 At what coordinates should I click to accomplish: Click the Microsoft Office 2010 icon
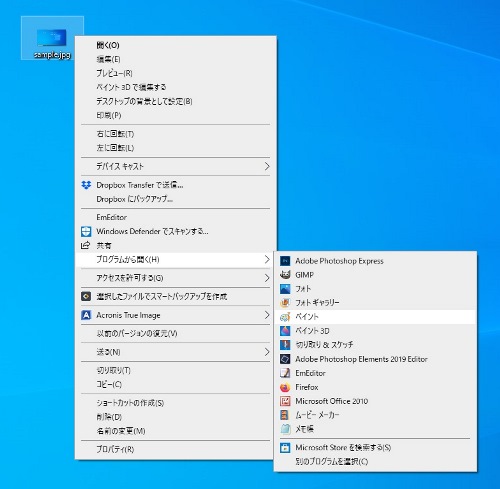click(285, 401)
